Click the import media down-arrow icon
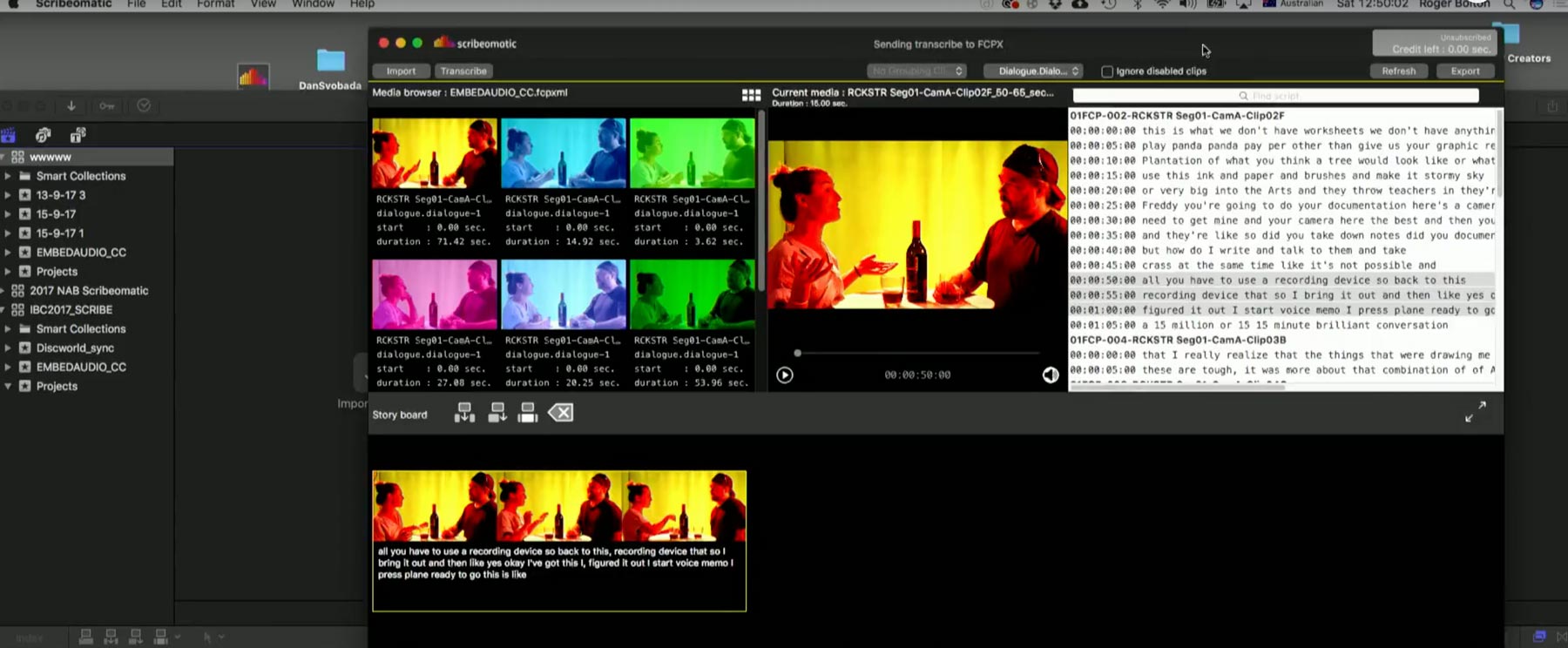1568x648 pixels. (71, 105)
